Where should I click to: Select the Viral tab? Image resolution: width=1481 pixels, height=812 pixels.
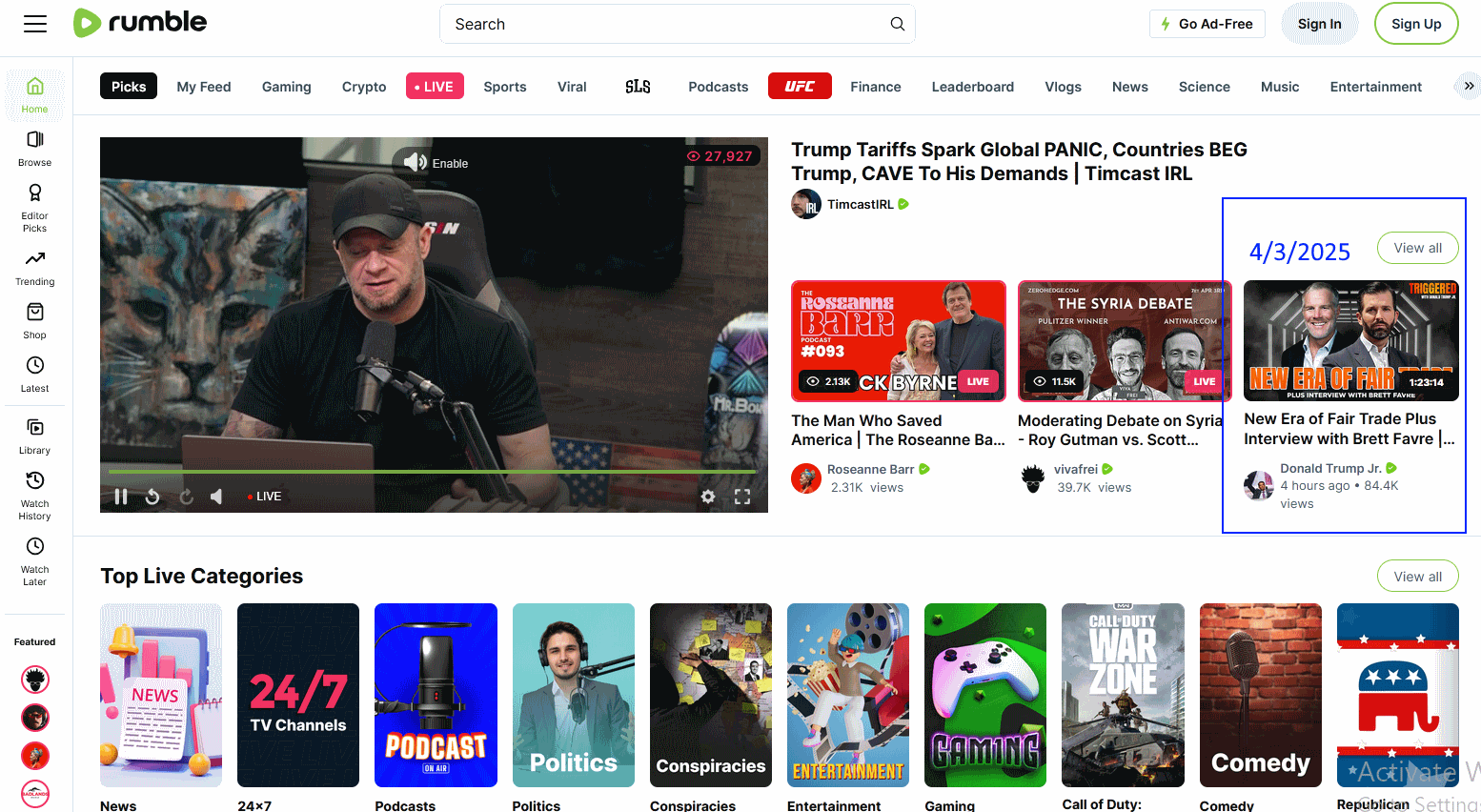(572, 87)
